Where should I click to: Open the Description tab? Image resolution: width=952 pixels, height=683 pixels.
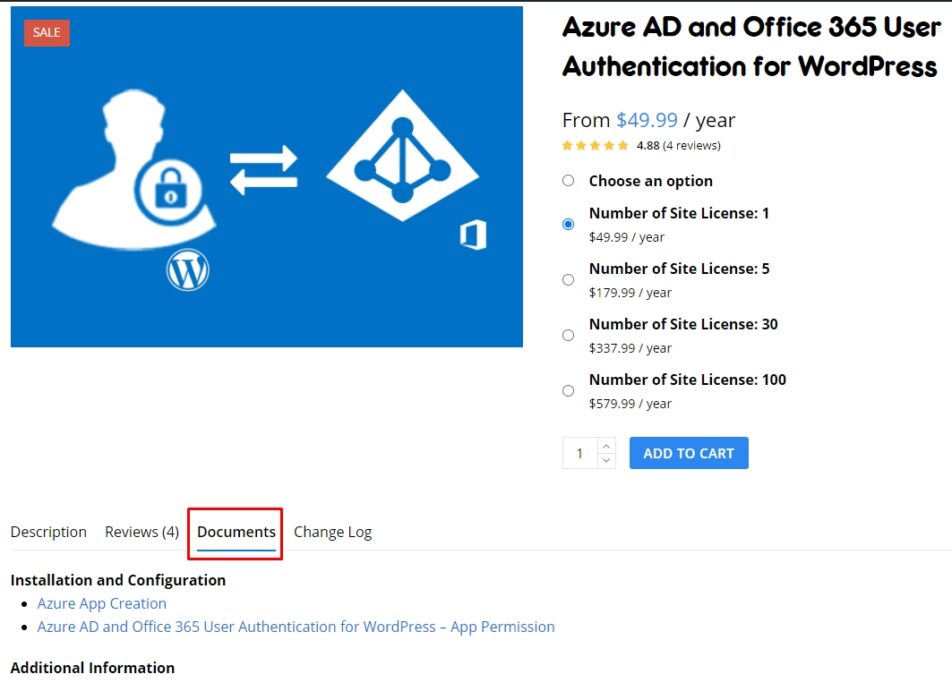(49, 532)
